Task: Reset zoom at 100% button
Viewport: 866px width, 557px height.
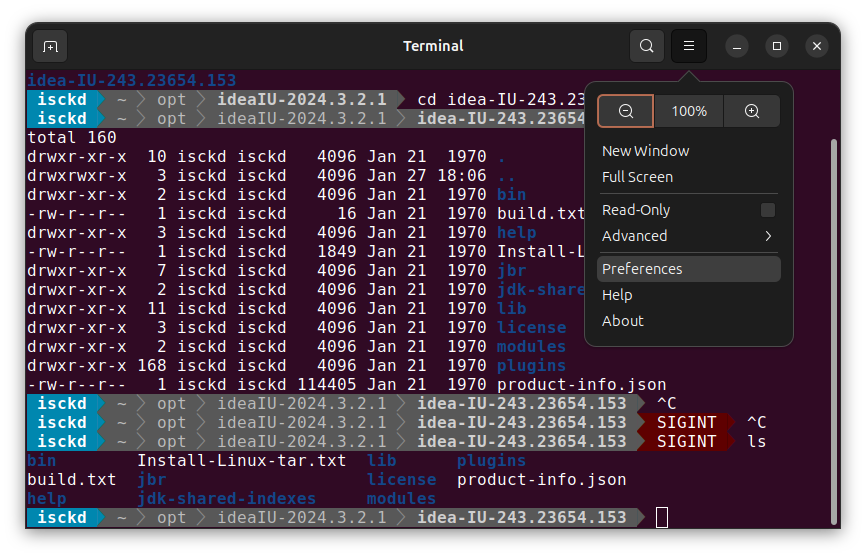Action: click(689, 111)
